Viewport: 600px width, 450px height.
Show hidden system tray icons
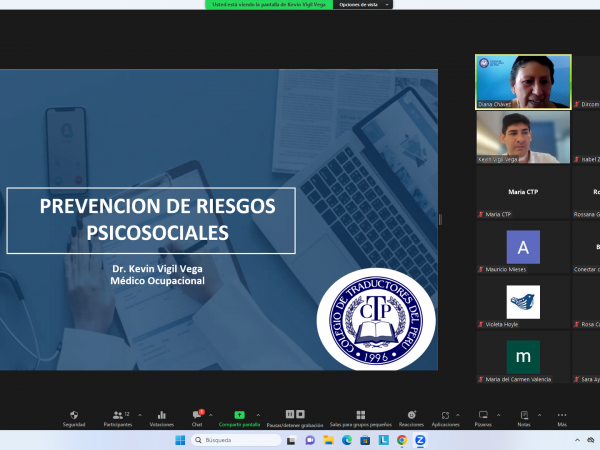point(577,440)
